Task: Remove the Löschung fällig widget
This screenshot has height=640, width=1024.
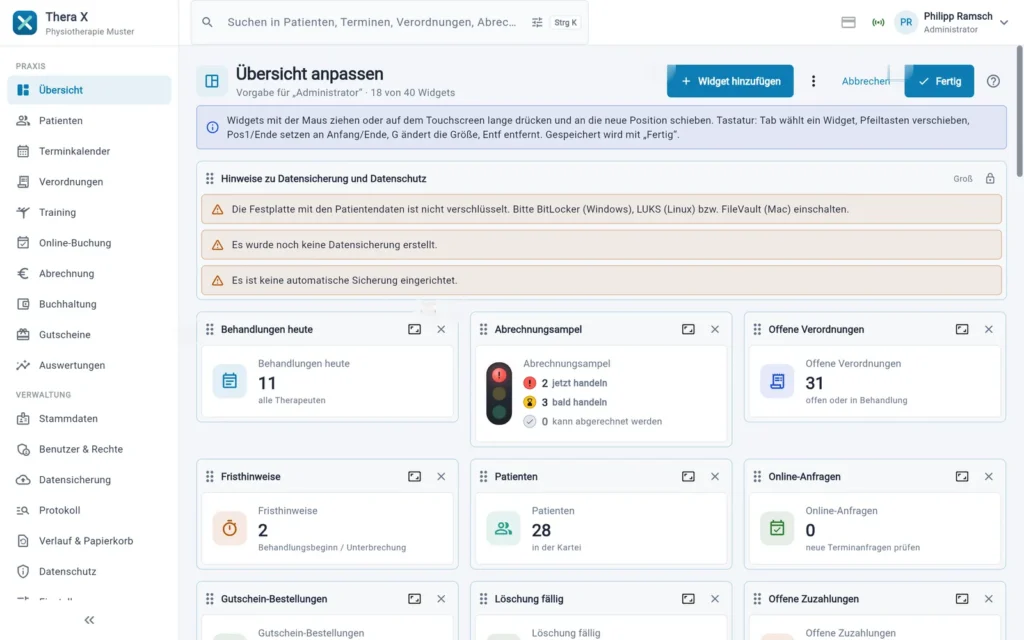Action: click(x=715, y=599)
